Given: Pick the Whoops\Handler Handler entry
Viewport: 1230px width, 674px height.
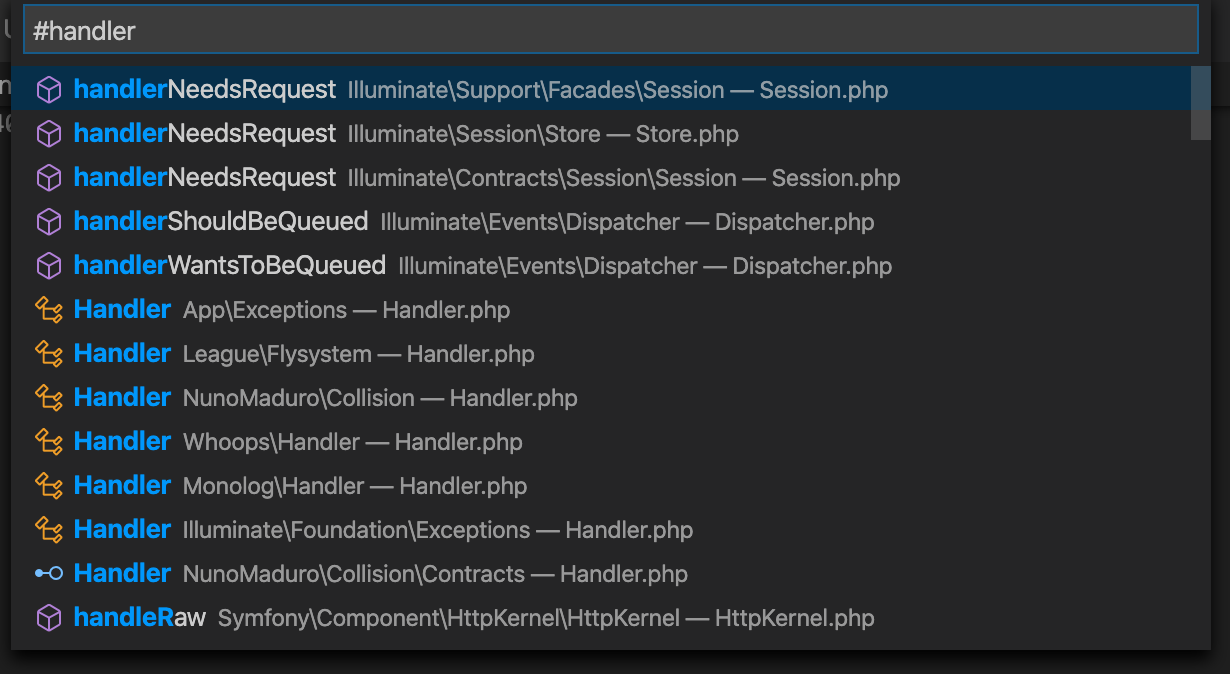Looking at the screenshot, I should tap(601, 442).
